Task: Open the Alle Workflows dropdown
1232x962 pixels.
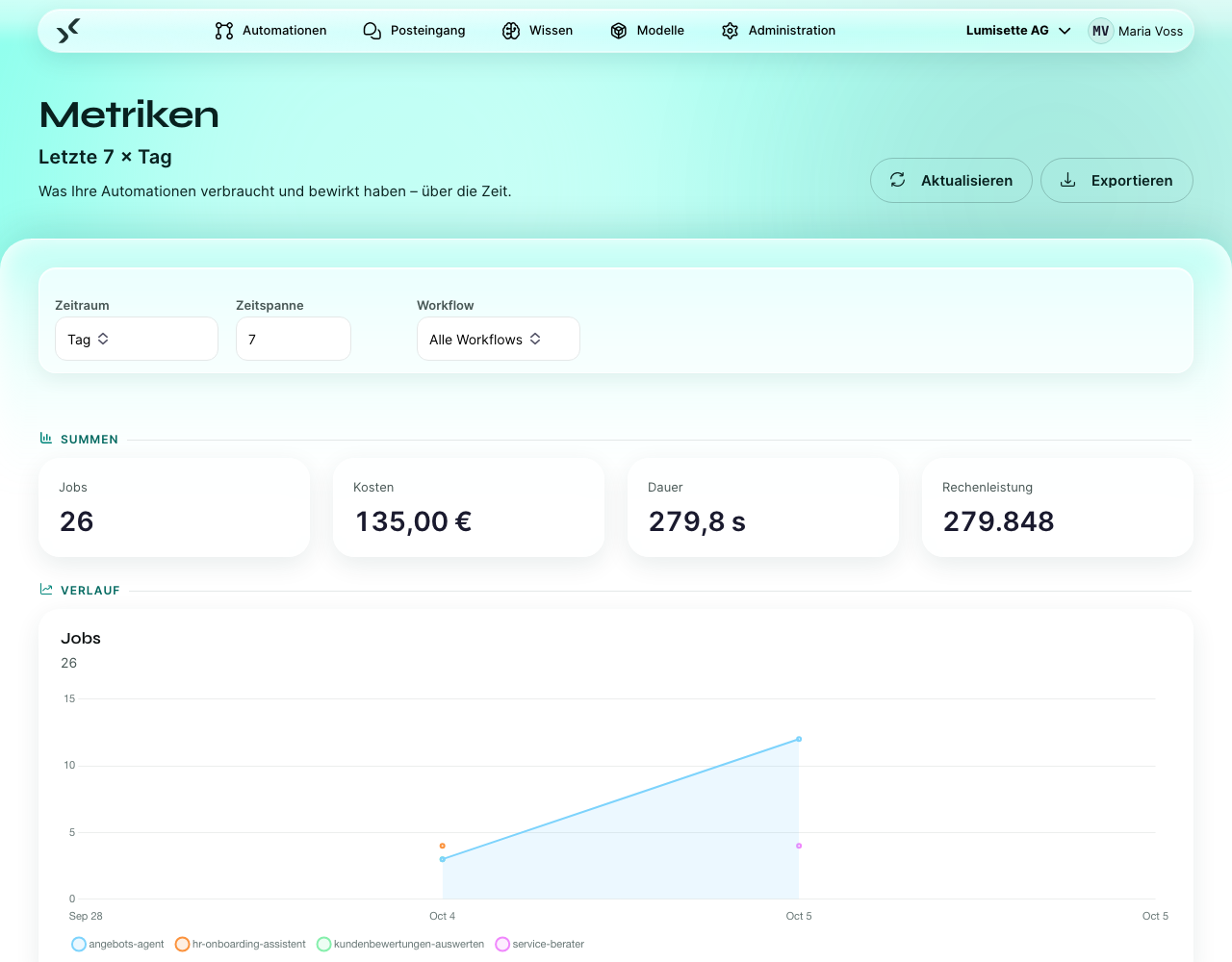Action: click(499, 339)
